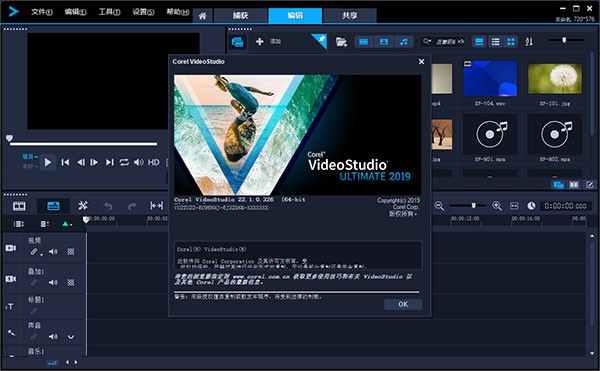Mute the 视频 track
The width and height of the screenshot is (600, 371).
53,252
